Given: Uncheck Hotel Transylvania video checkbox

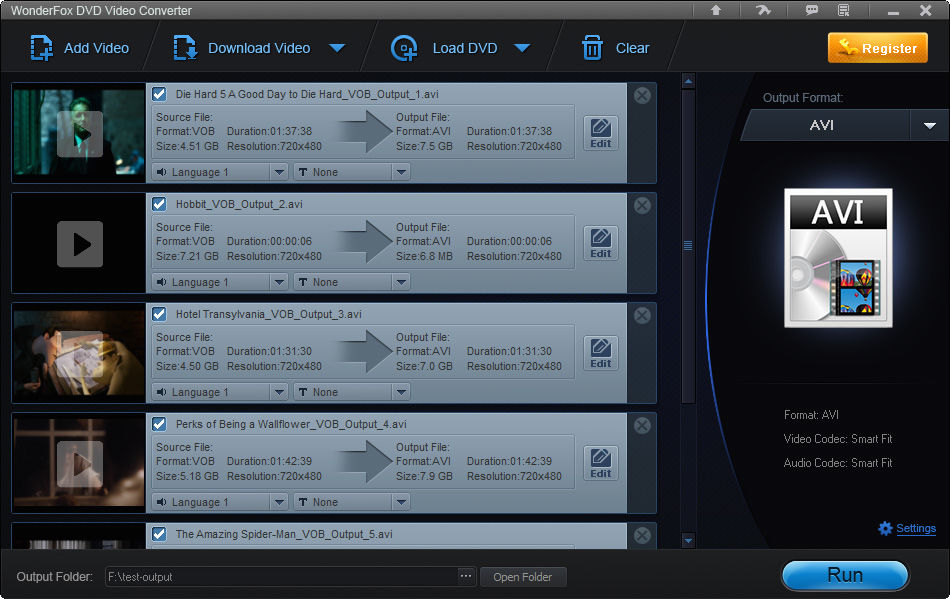Looking at the screenshot, I should coord(159,314).
